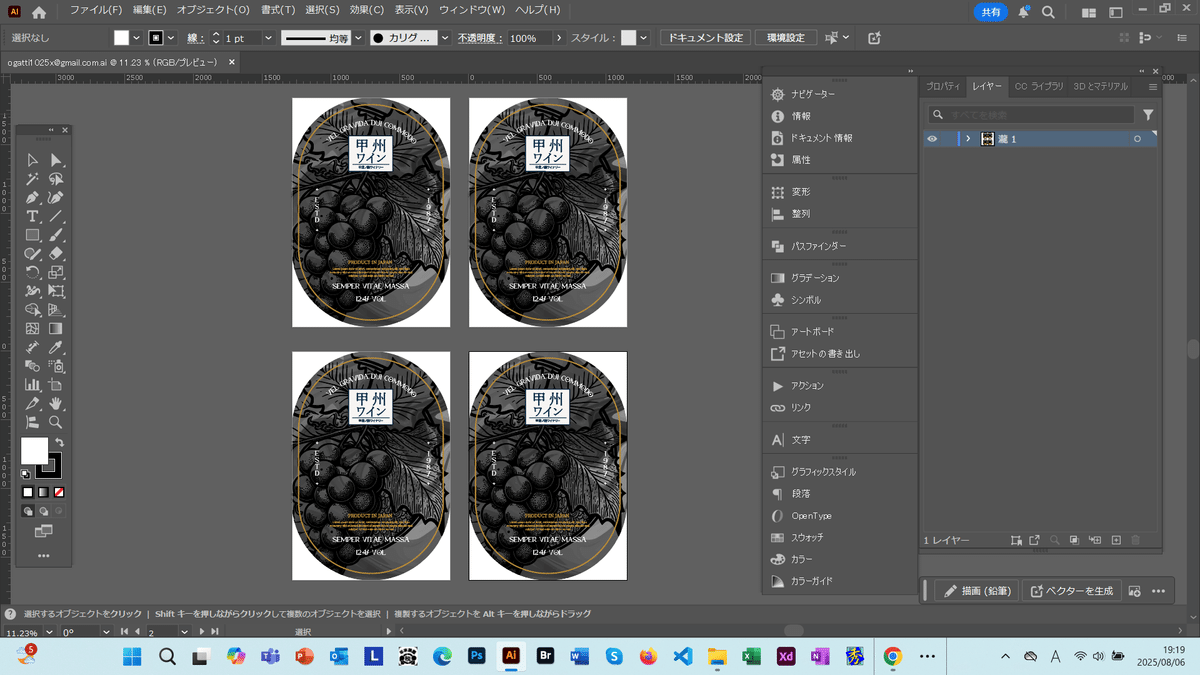Viewport: 1200px width, 675px height.
Task: Click the 共有 share button
Action: [989, 13]
